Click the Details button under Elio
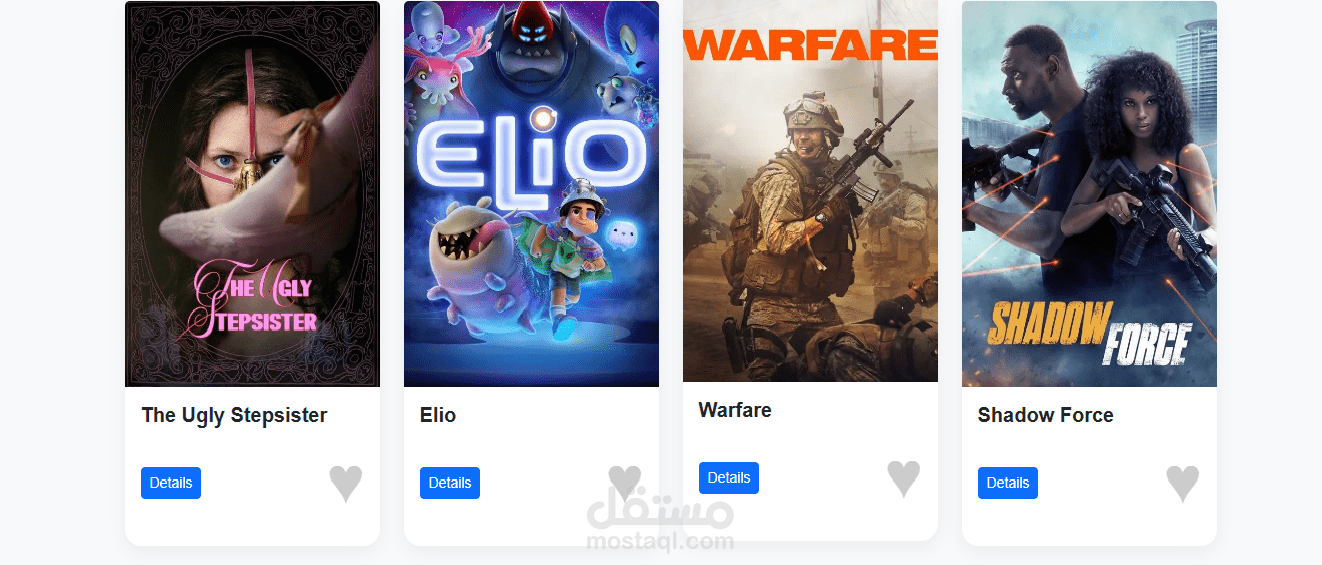 coord(450,483)
